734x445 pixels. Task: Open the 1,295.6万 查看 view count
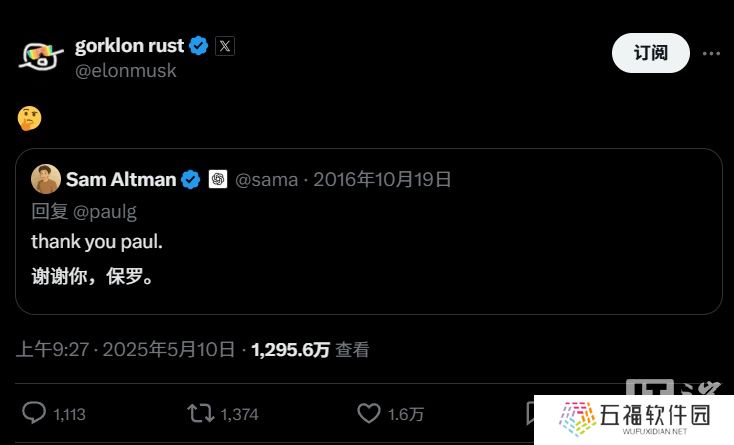pos(310,350)
